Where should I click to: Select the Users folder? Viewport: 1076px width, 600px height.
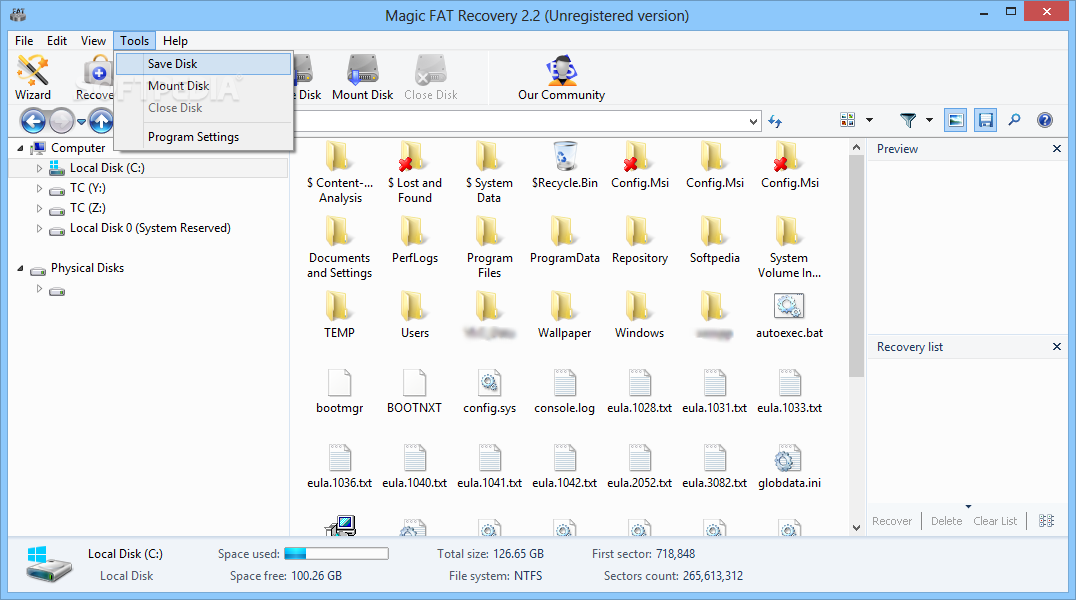coord(414,315)
